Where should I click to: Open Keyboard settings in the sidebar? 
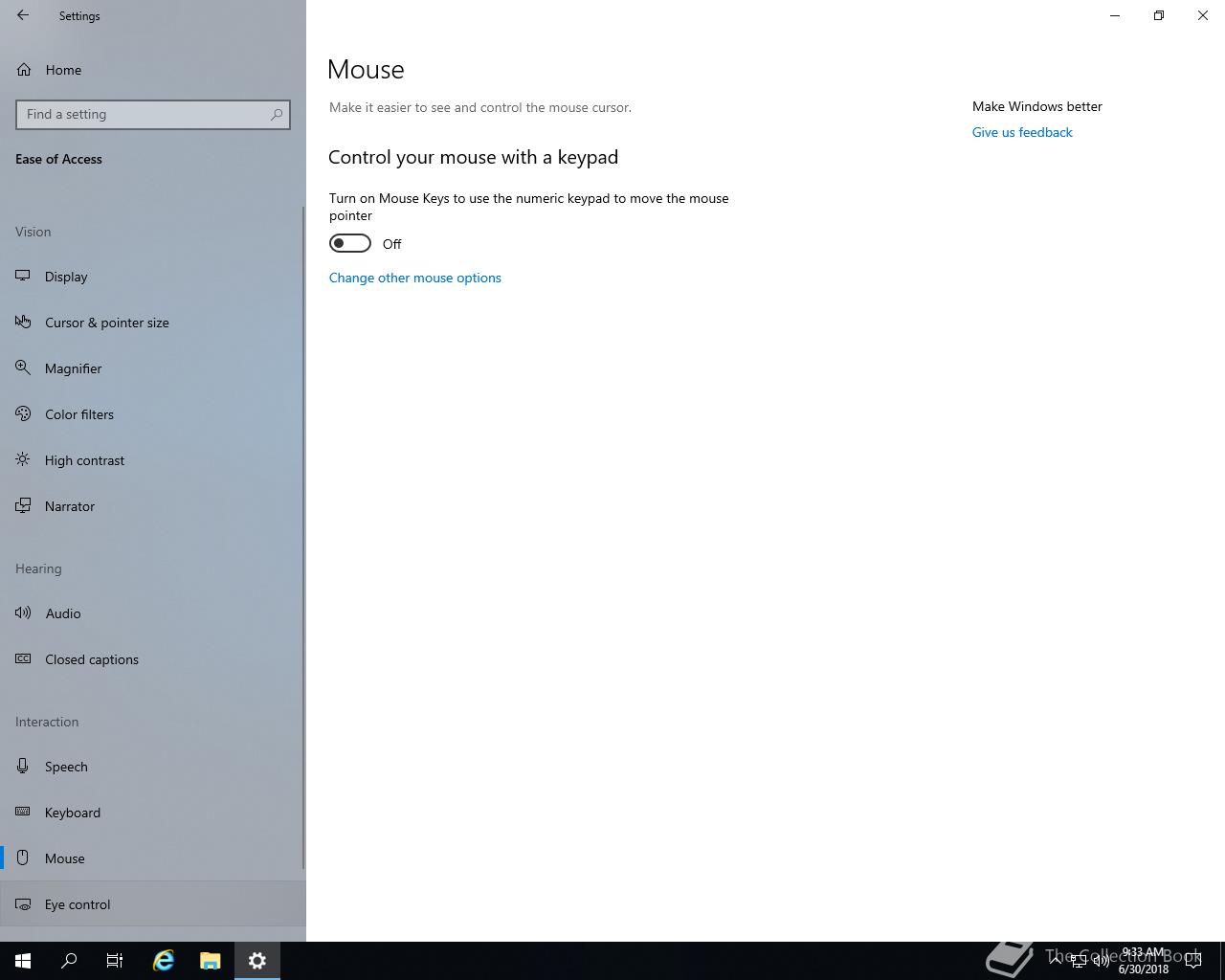tap(153, 813)
